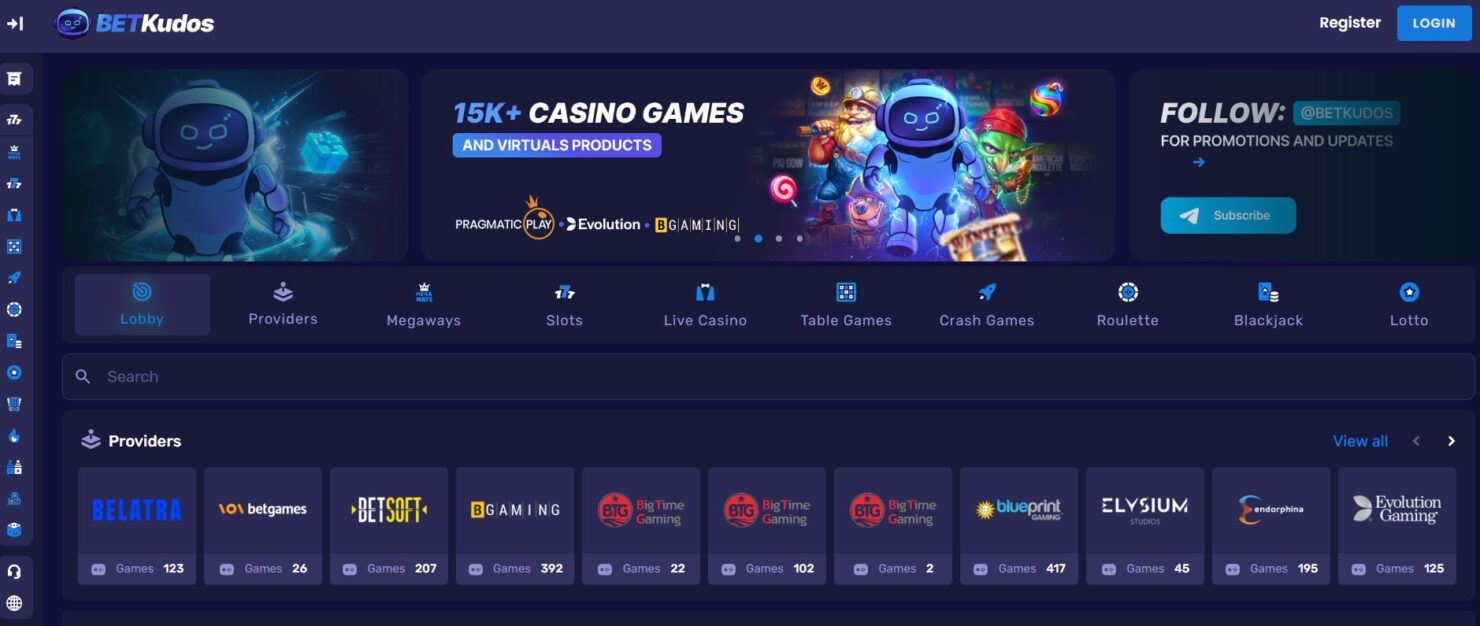This screenshot has height=626, width=1480.
Task: Subscribe via the Telegram button
Action: pyautogui.click(x=1228, y=215)
